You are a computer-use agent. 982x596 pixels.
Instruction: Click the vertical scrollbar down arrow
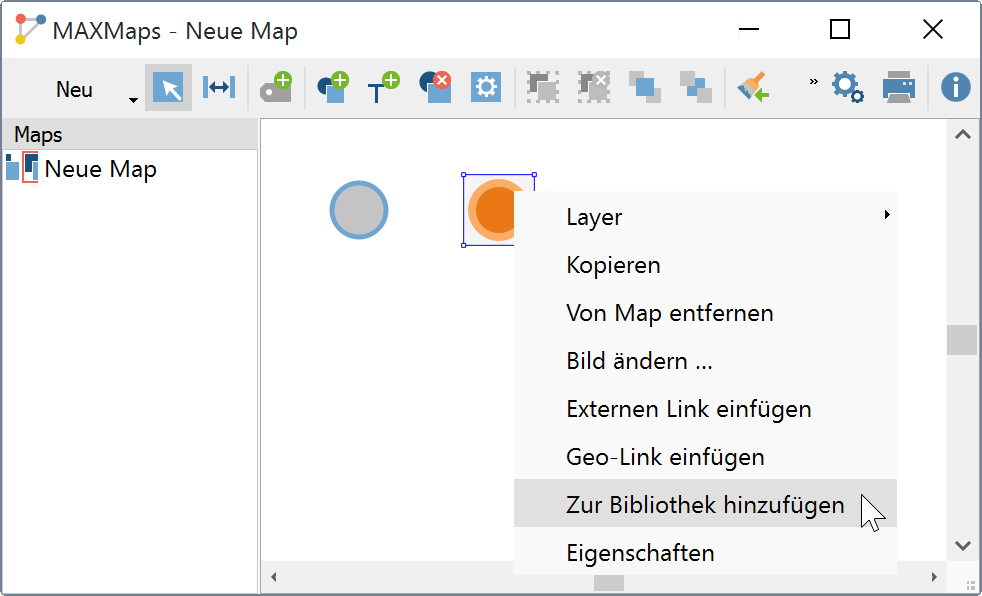963,545
